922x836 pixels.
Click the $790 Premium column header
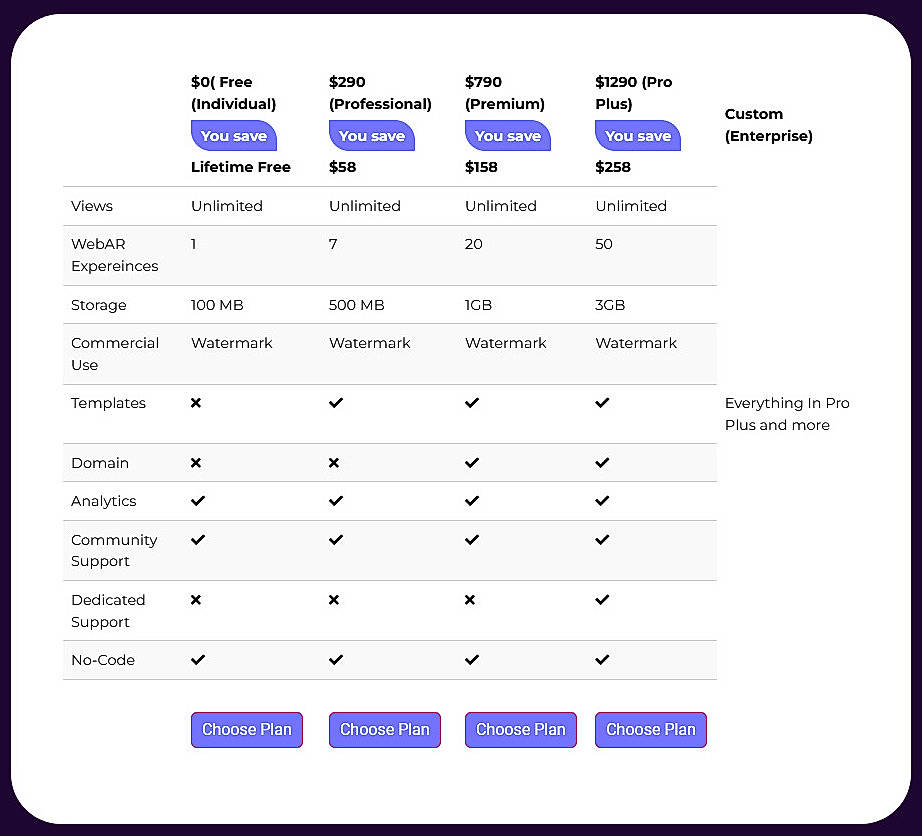tap(504, 93)
